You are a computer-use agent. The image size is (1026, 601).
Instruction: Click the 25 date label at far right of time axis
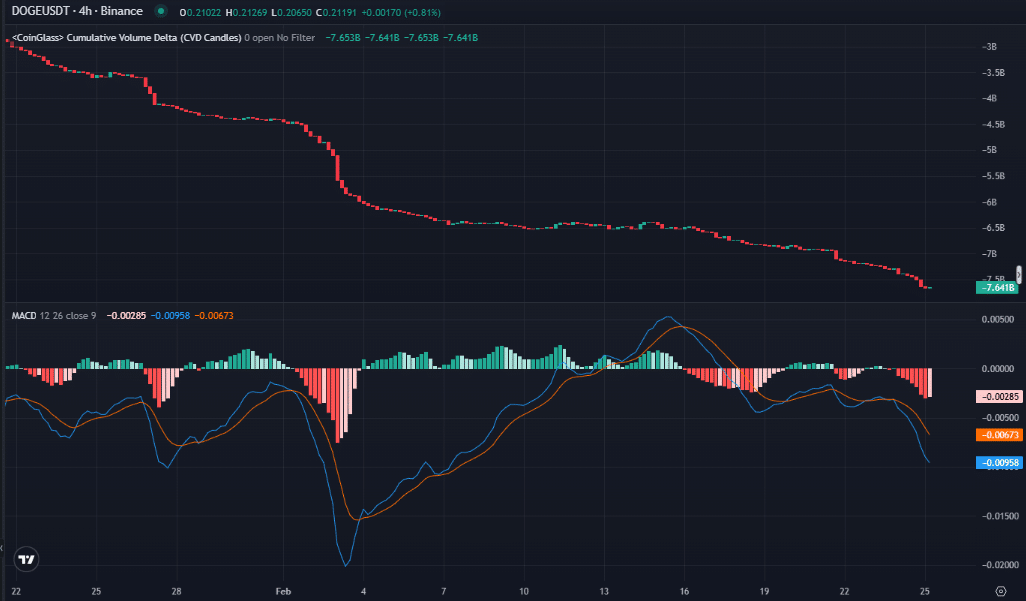point(925,591)
